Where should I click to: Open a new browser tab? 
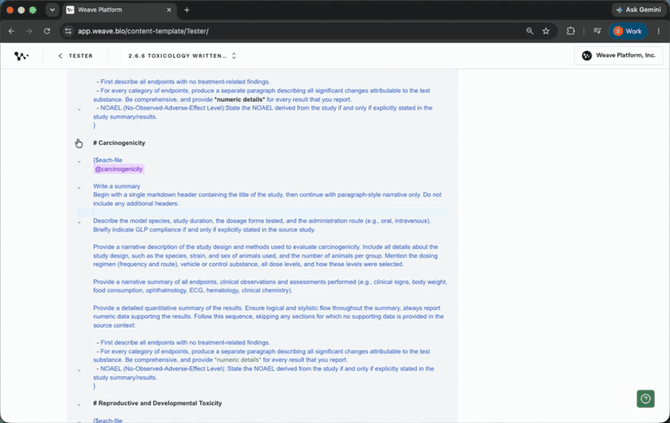pos(187,10)
